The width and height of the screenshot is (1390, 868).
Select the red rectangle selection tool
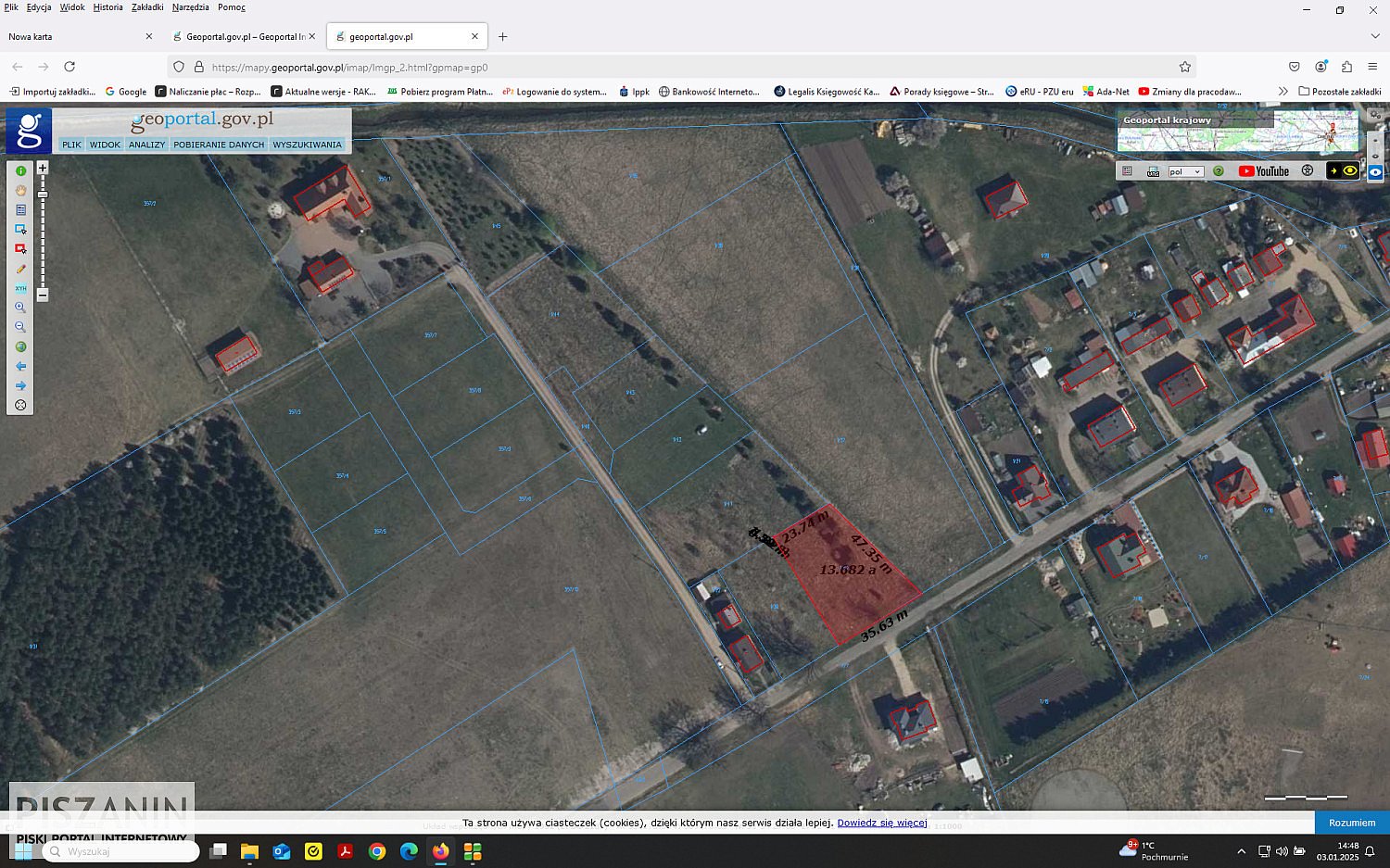[x=20, y=249]
